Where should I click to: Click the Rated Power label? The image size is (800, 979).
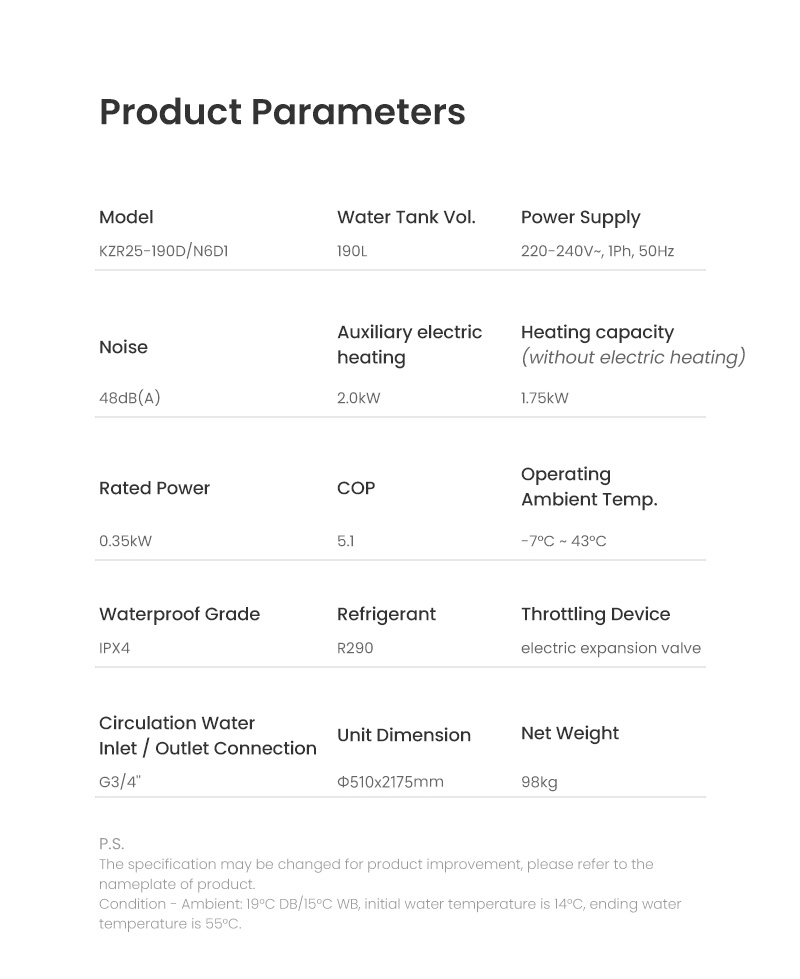coord(154,488)
